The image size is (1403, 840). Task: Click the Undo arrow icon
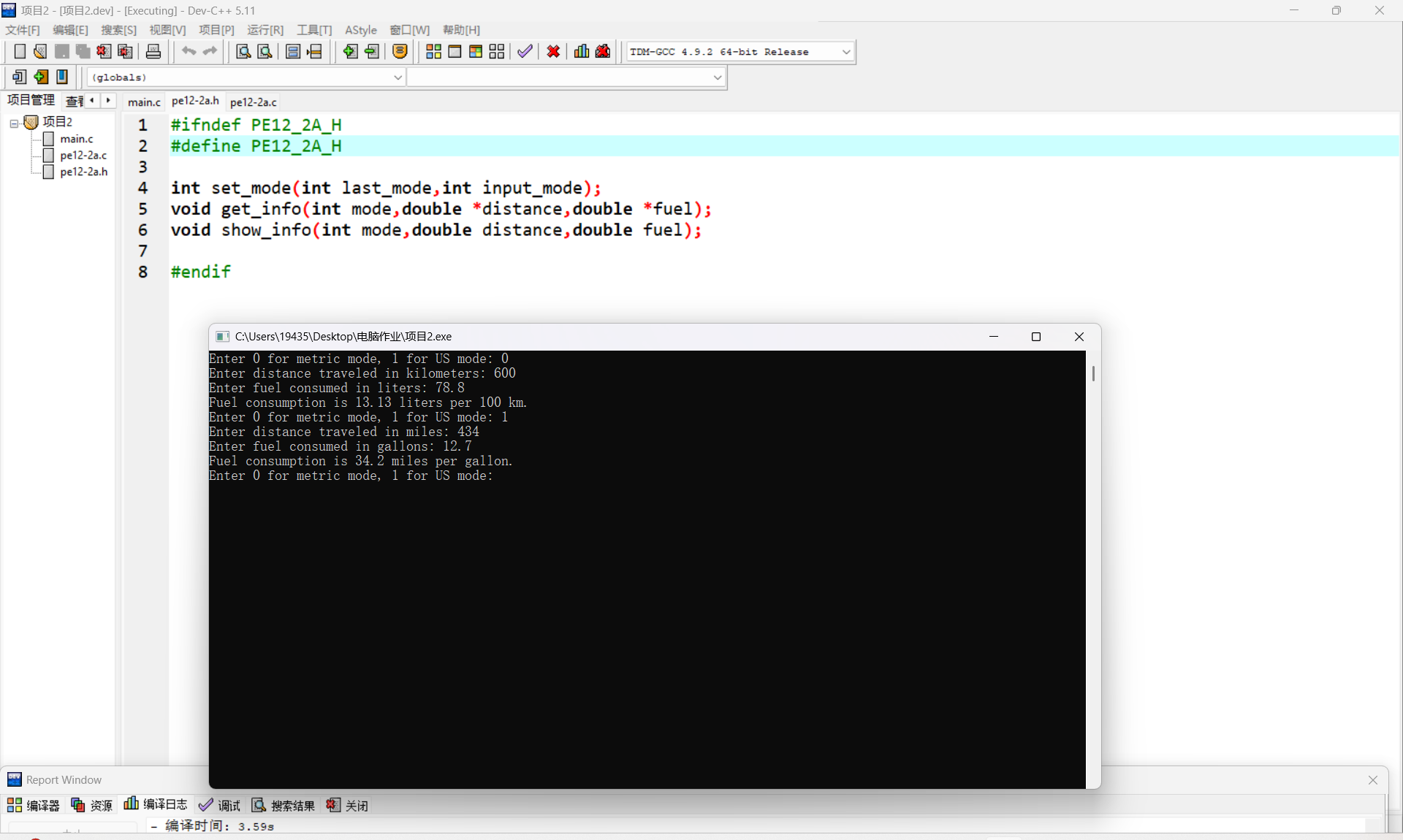coord(189,51)
